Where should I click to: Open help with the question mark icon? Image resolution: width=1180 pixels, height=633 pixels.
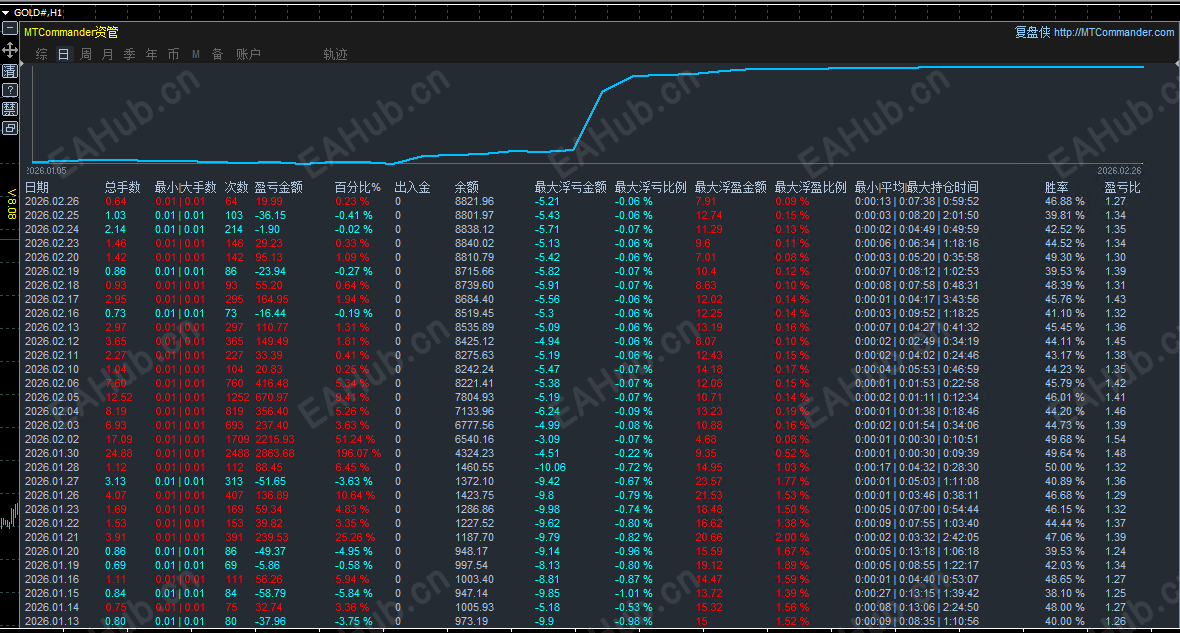10,90
